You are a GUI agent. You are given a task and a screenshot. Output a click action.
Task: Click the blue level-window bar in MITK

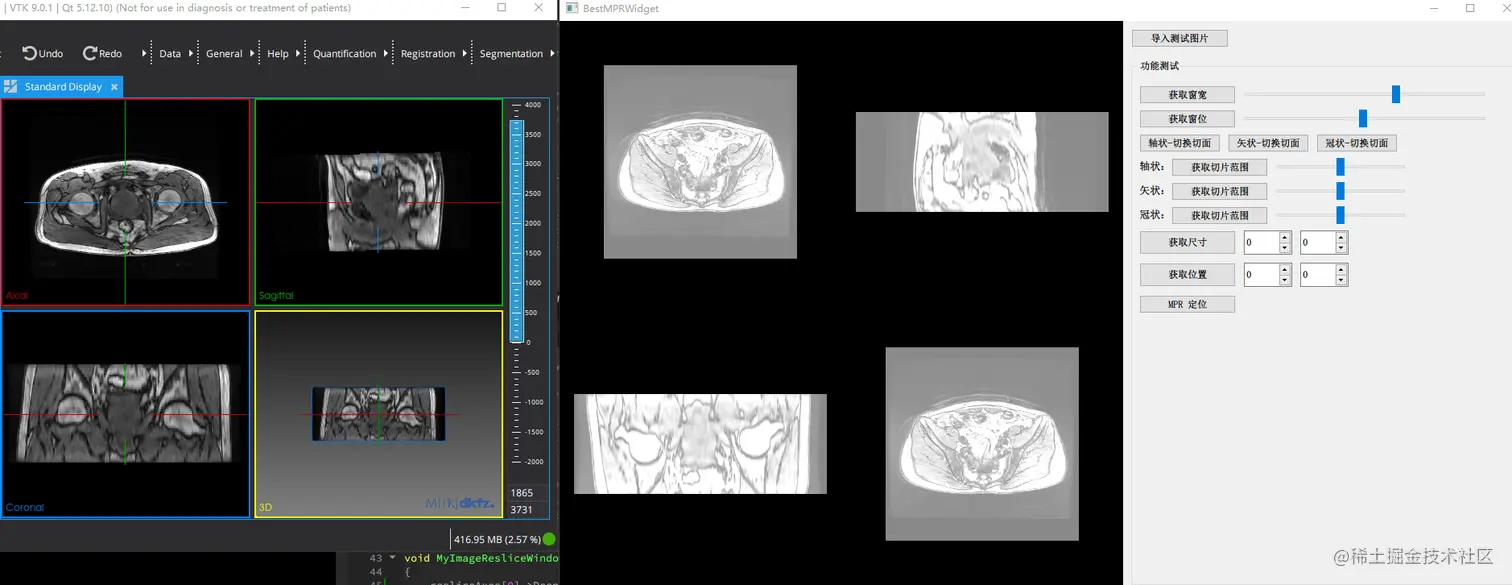click(517, 230)
